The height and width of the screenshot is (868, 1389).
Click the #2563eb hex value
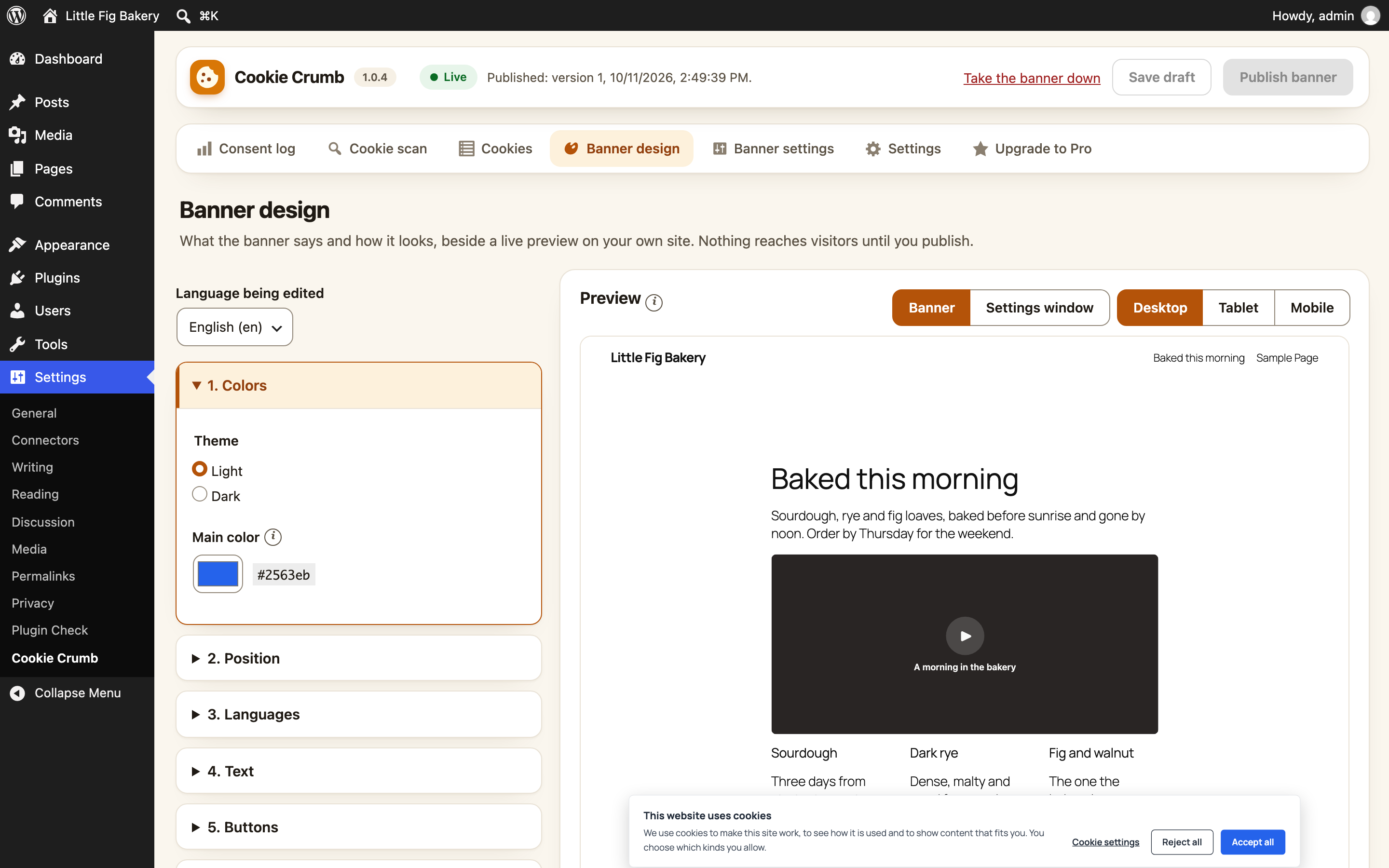pyautogui.click(x=284, y=575)
